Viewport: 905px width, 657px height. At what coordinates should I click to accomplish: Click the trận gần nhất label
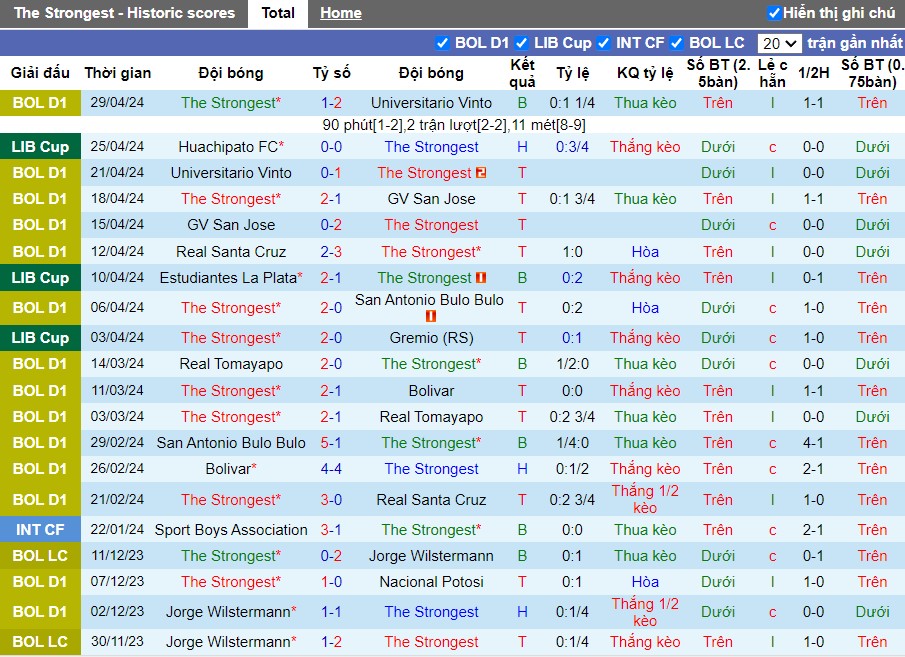click(x=855, y=43)
